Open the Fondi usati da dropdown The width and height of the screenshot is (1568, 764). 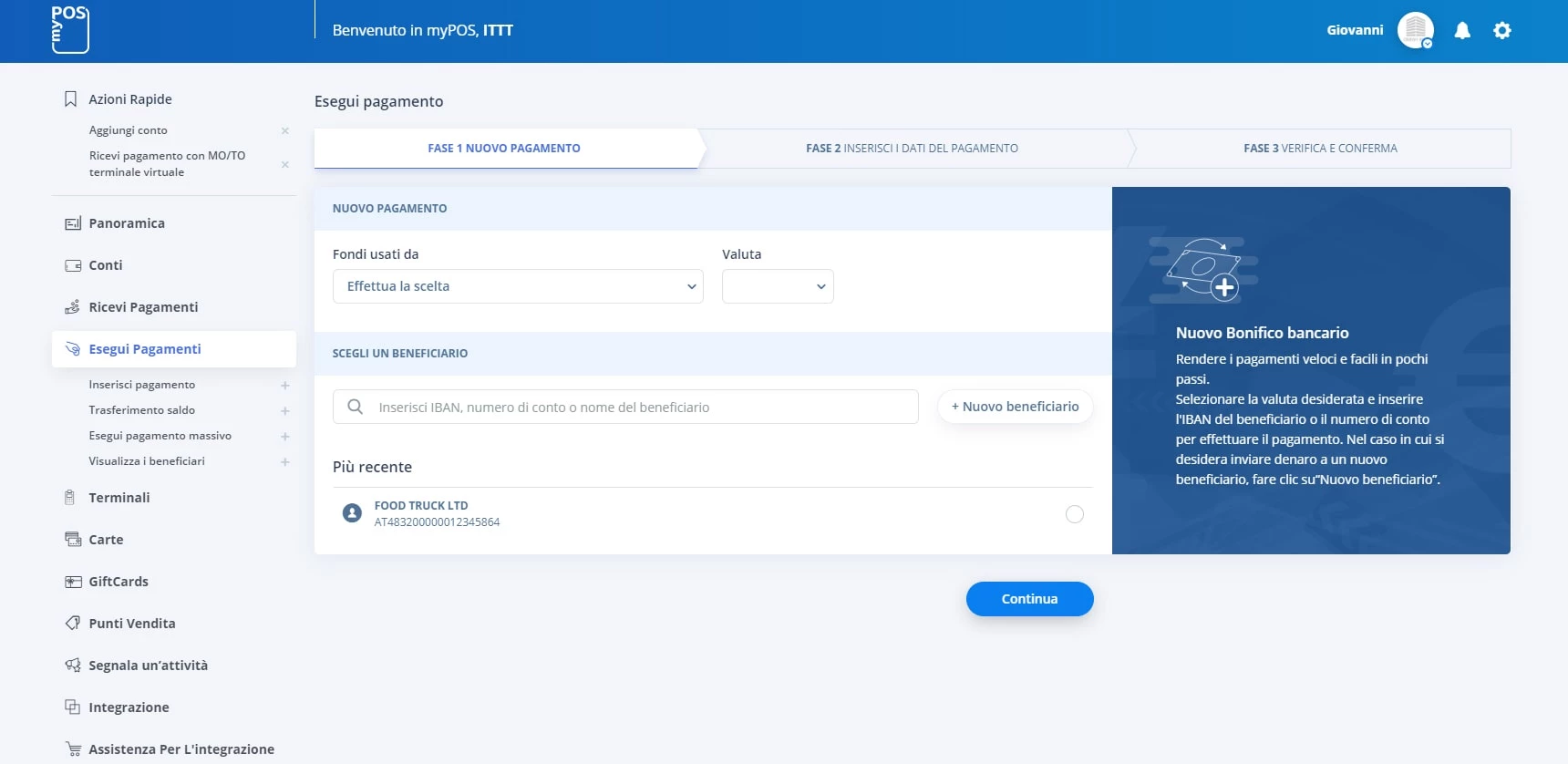coord(518,286)
